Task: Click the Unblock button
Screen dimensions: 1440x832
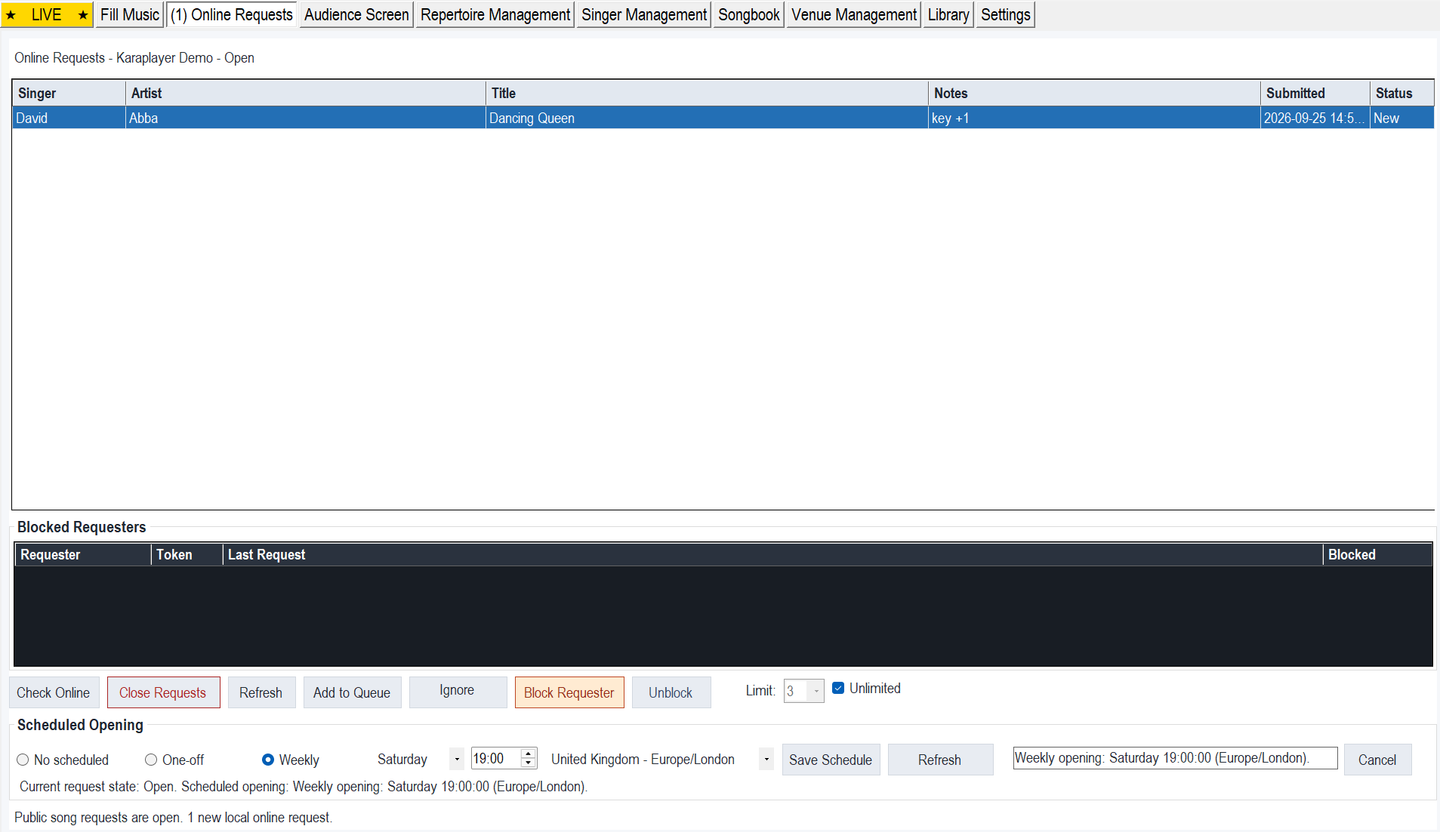Action: (x=671, y=693)
